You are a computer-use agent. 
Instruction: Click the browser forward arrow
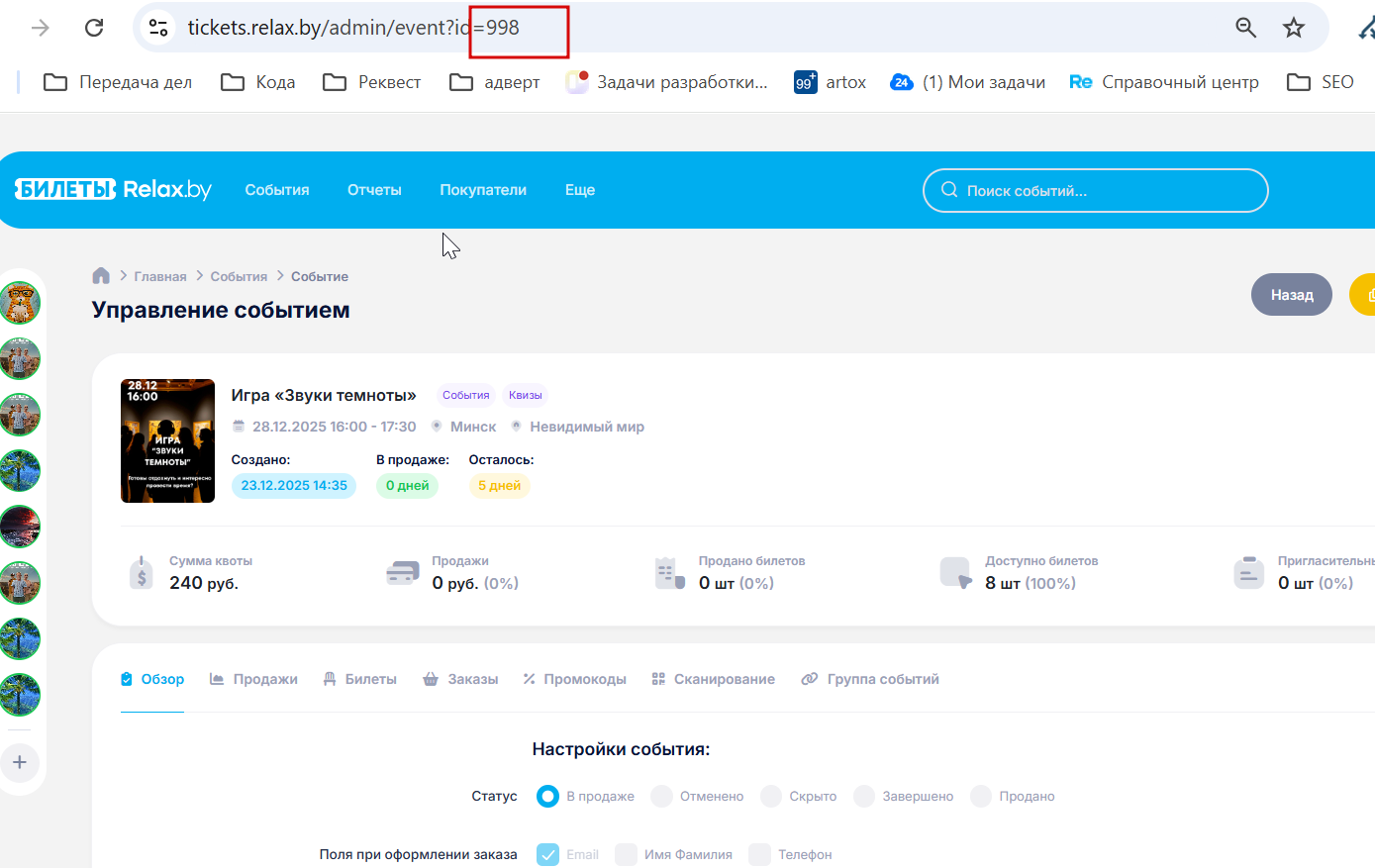(41, 28)
